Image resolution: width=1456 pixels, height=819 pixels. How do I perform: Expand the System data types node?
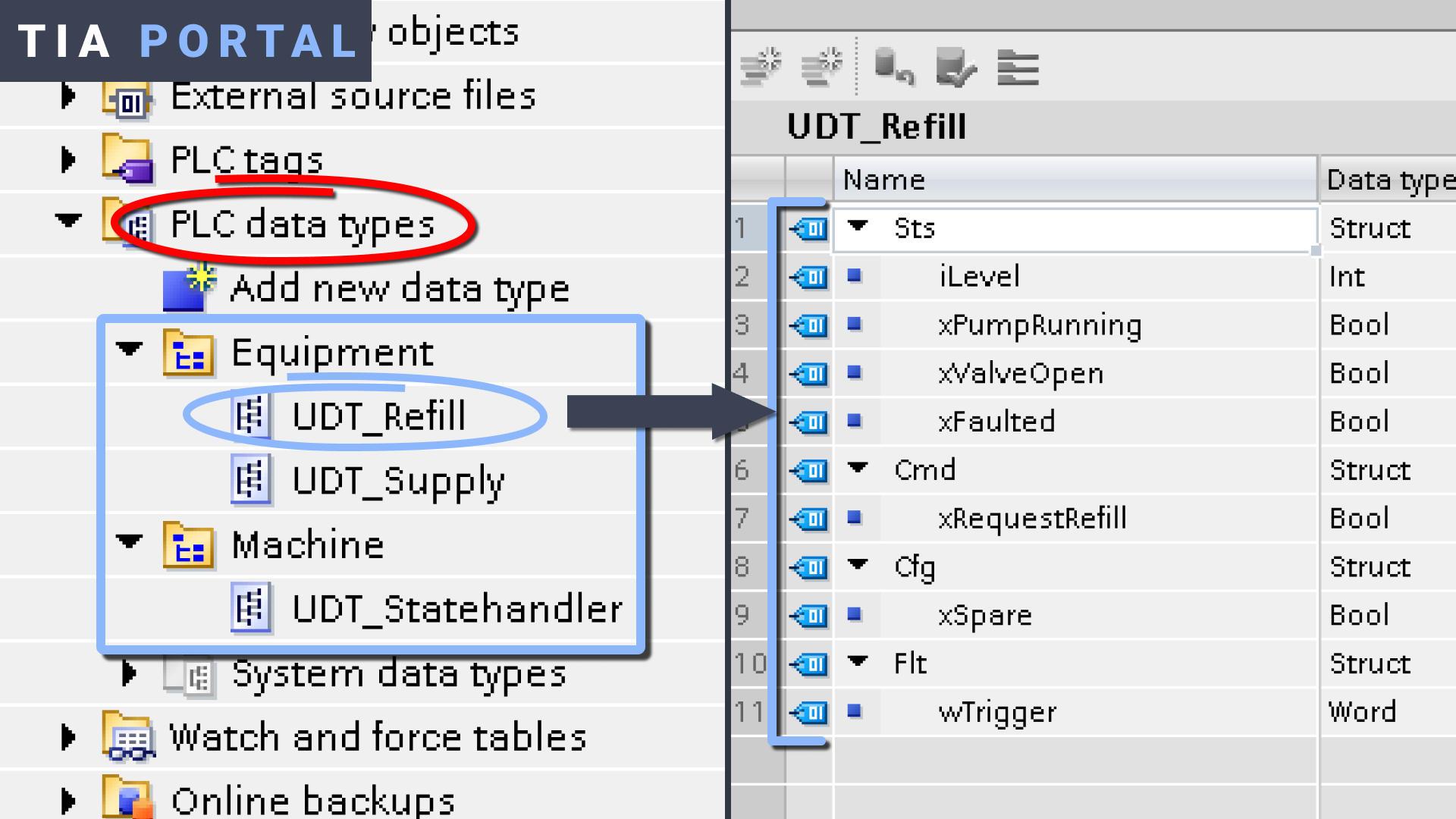pyautogui.click(x=129, y=673)
